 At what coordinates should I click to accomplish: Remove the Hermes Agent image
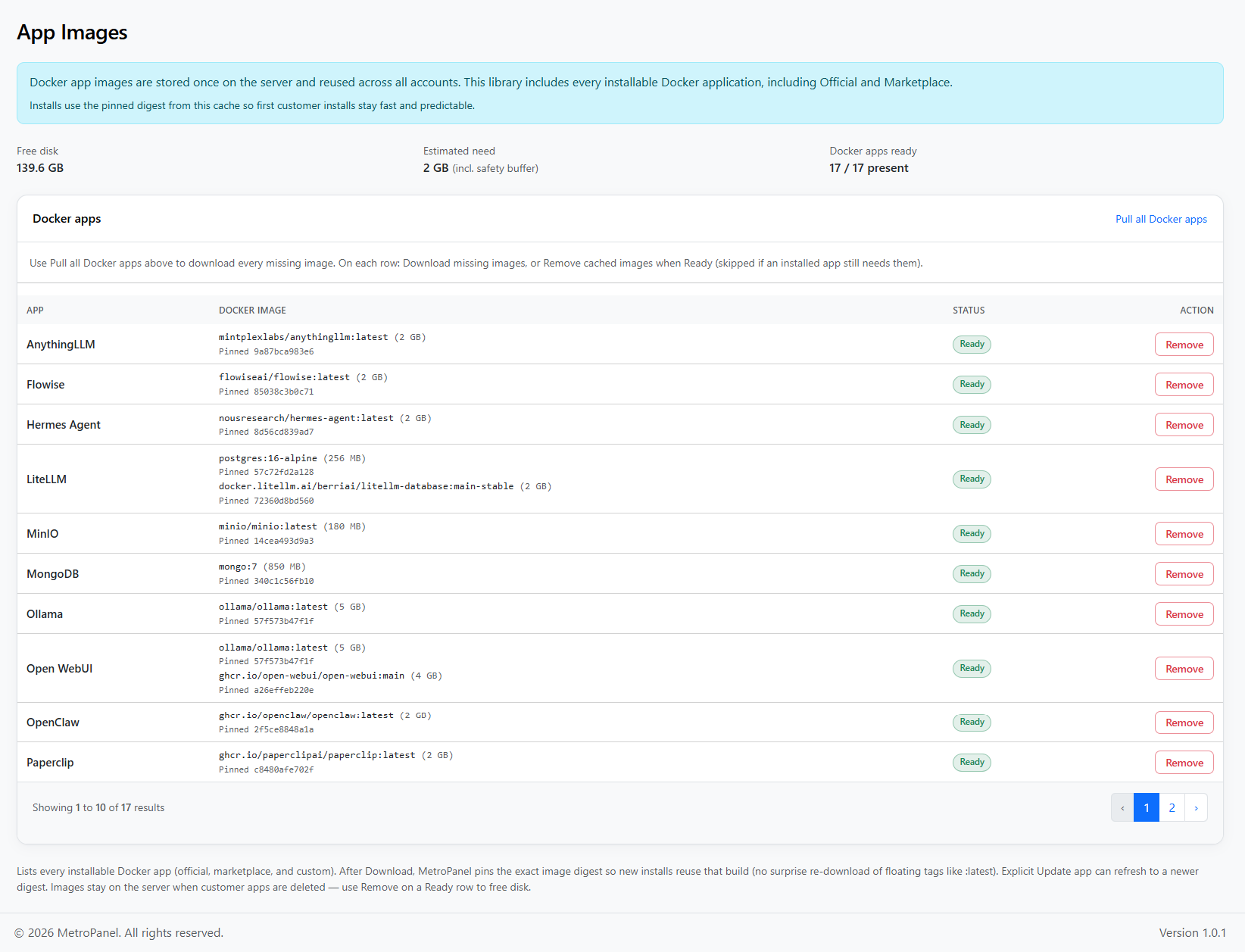click(x=1184, y=425)
